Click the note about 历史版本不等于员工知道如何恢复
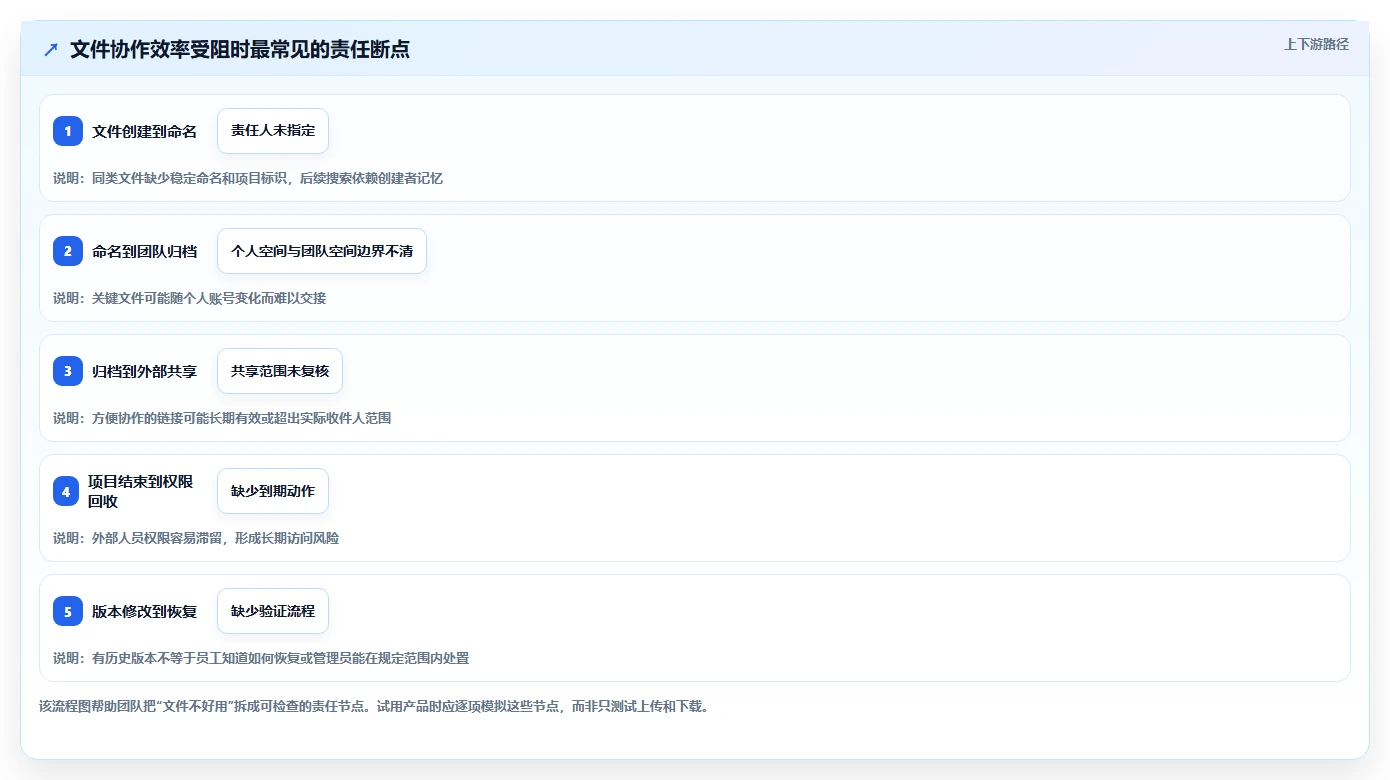 pyautogui.click(x=261, y=658)
